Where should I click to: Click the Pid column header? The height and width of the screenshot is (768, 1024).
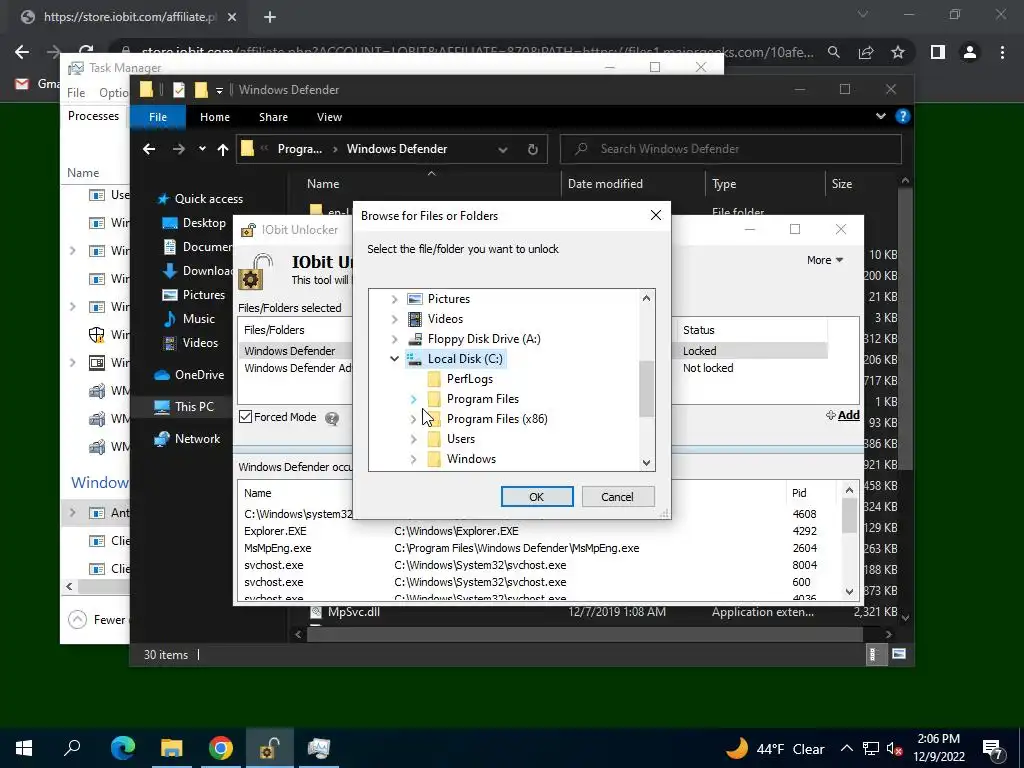coord(799,493)
